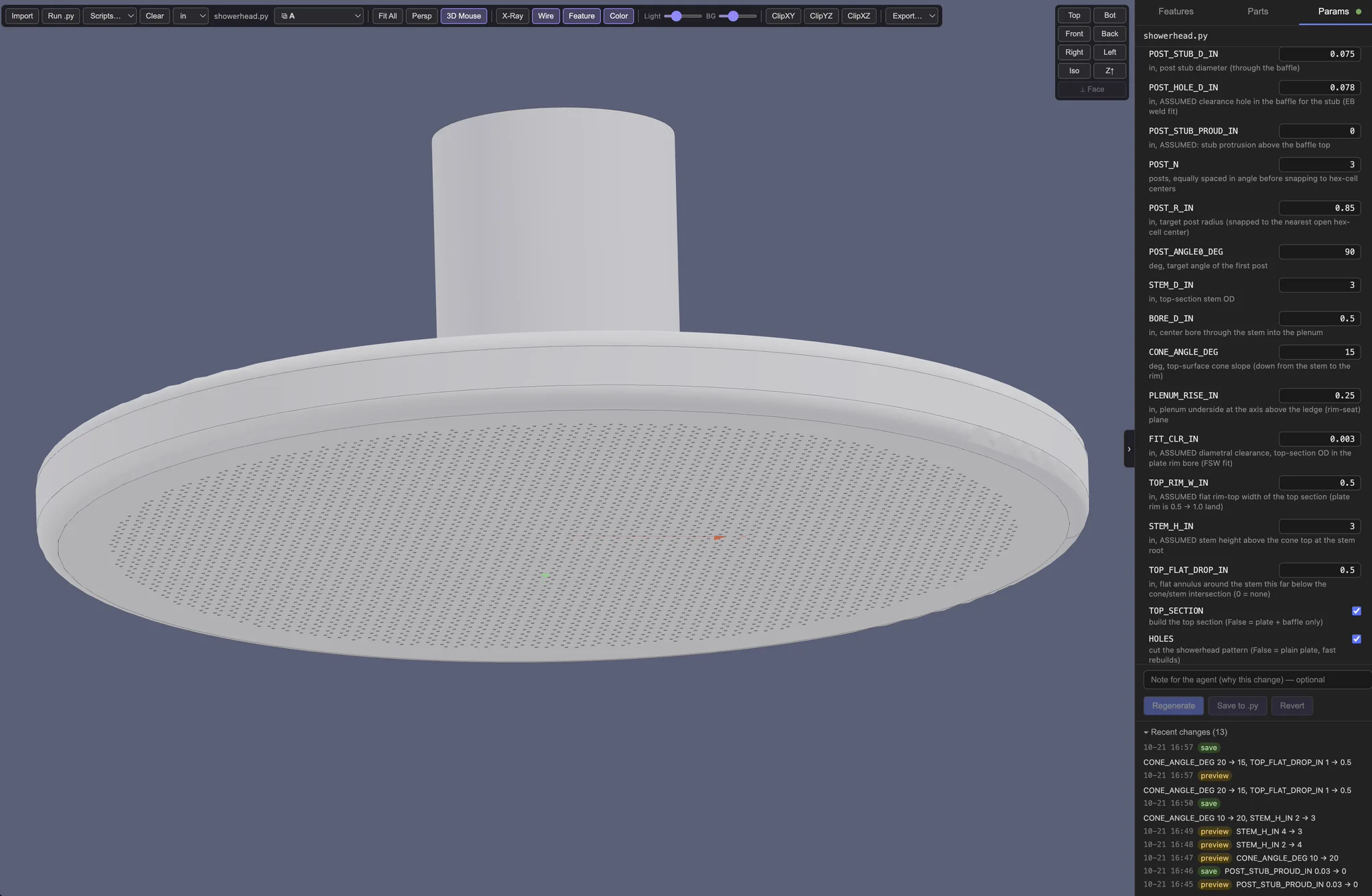This screenshot has width=1372, height=896.
Task: Open the Export dropdown menu
Action: [x=912, y=16]
